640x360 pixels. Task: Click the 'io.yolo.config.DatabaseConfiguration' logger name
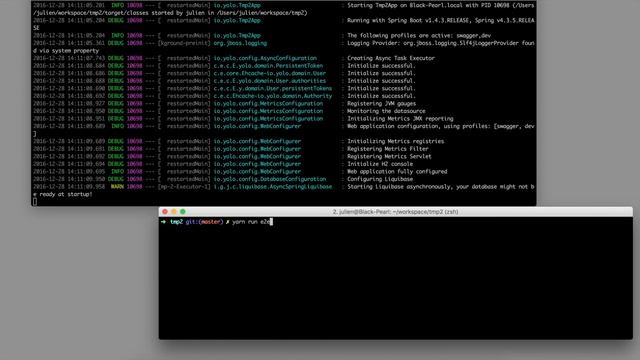coord(270,179)
